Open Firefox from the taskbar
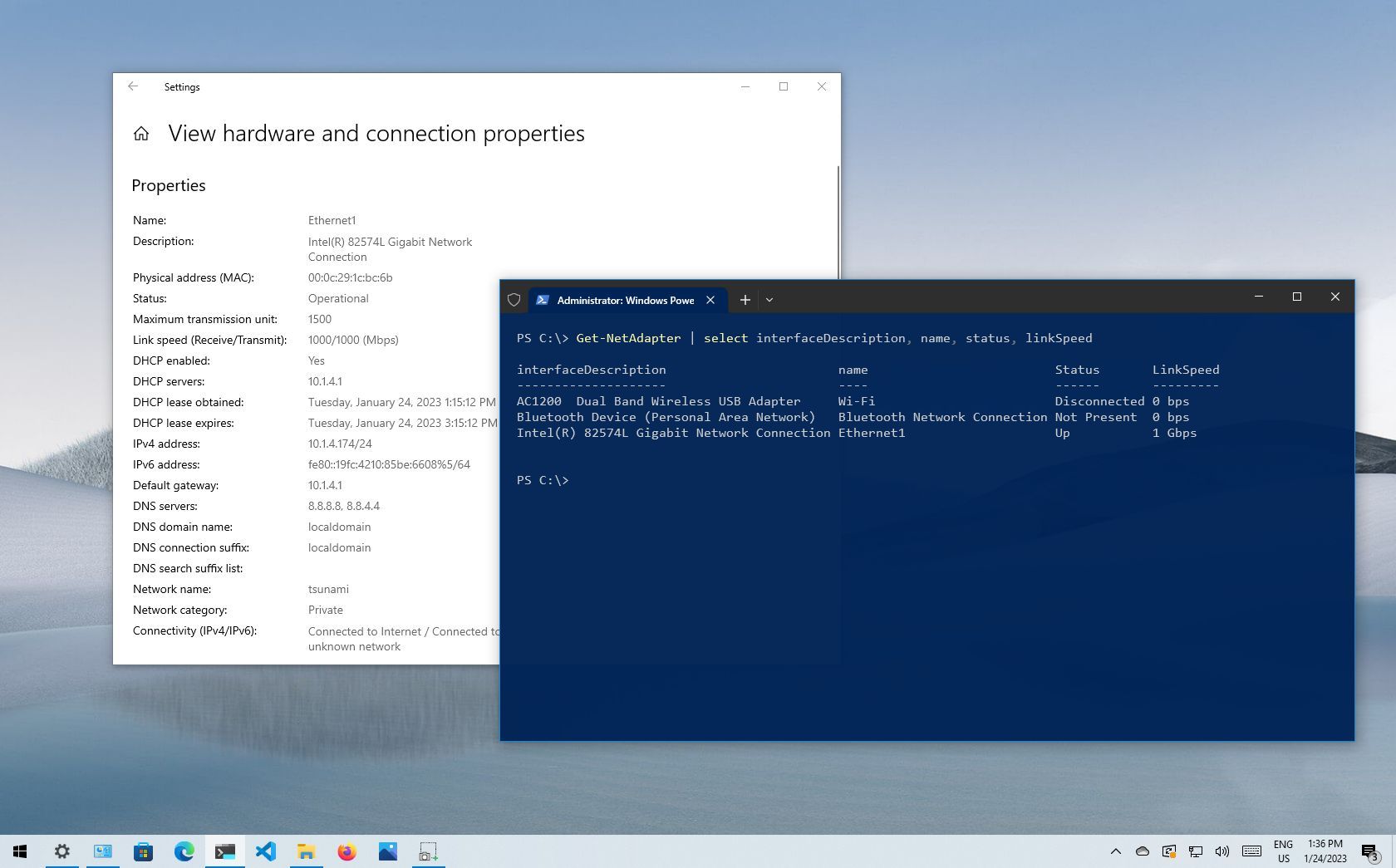 [347, 851]
